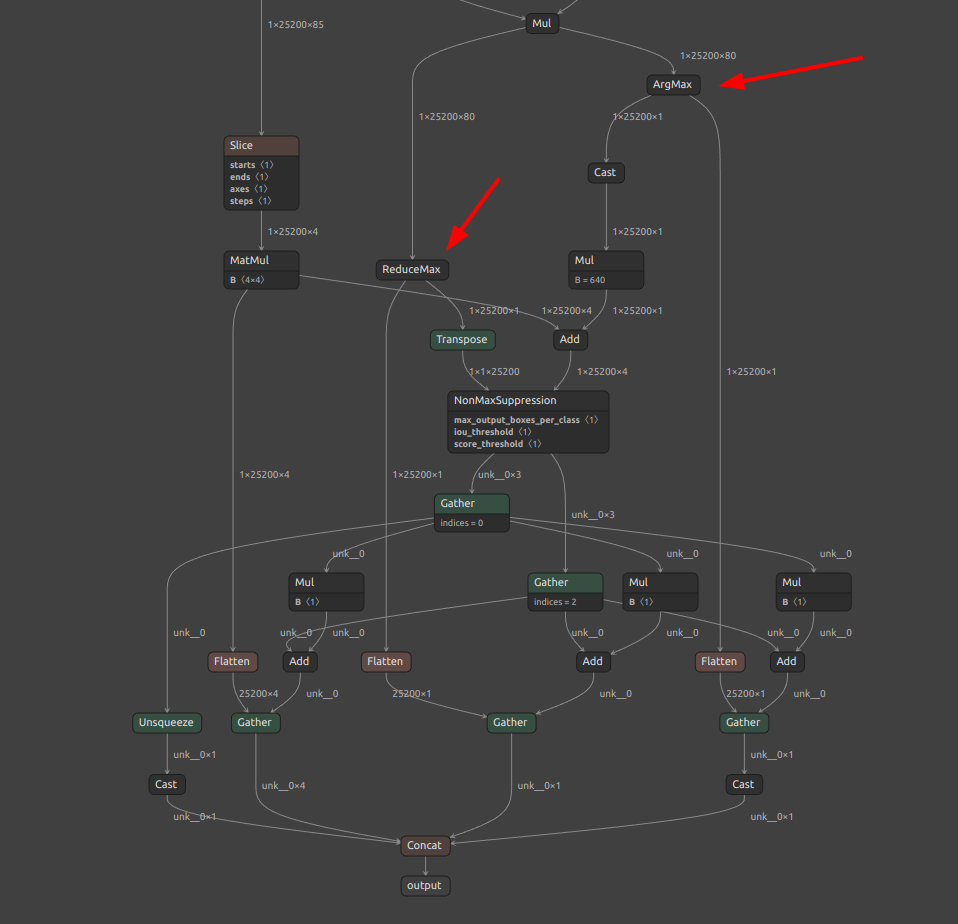Click the Add node below Transpose row
The height and width of the screenshot is (924, 958).
coord(570,339)
